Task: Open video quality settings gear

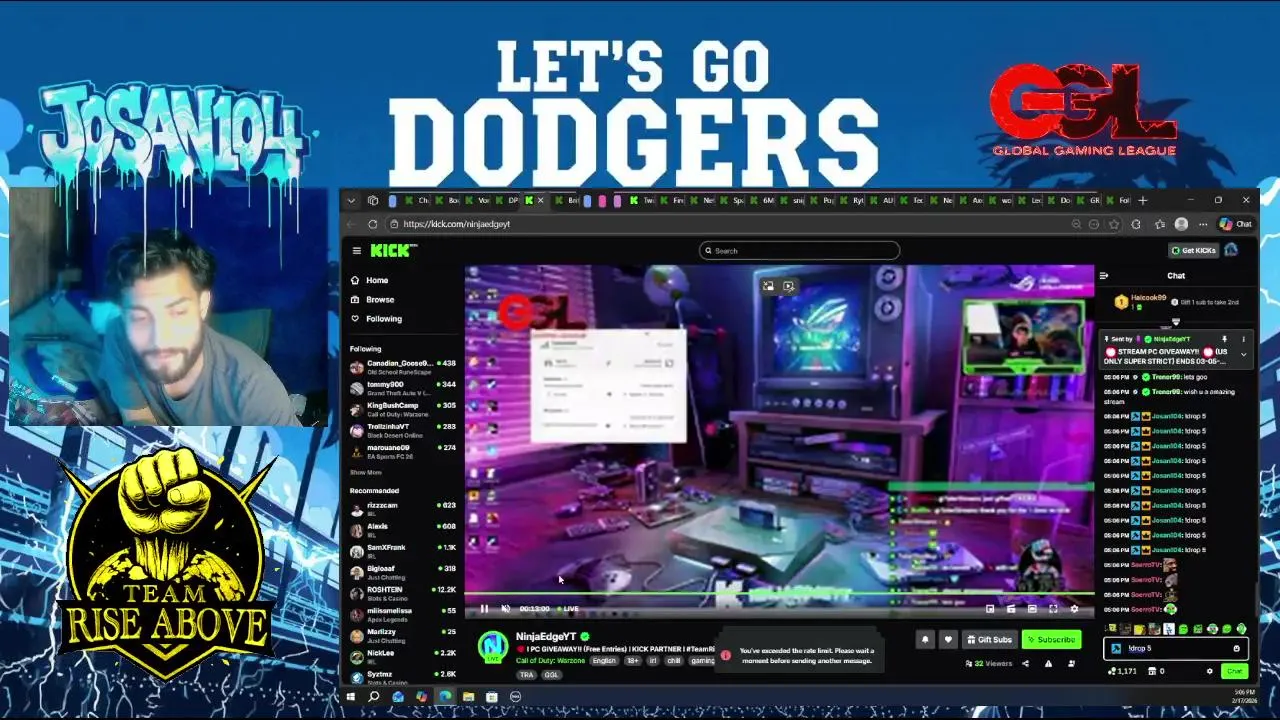Action: 1075,608
